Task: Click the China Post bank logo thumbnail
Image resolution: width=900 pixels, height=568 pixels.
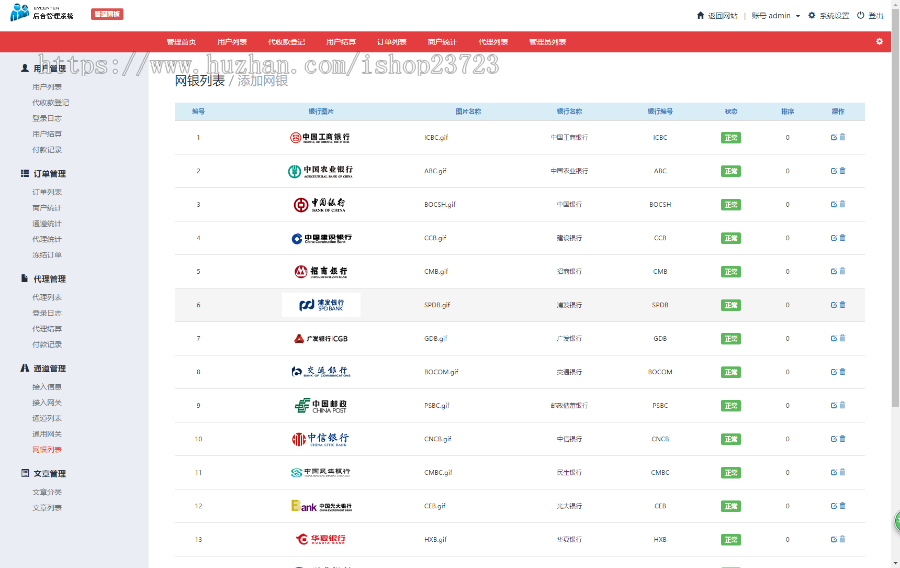Action: [320, 405]
